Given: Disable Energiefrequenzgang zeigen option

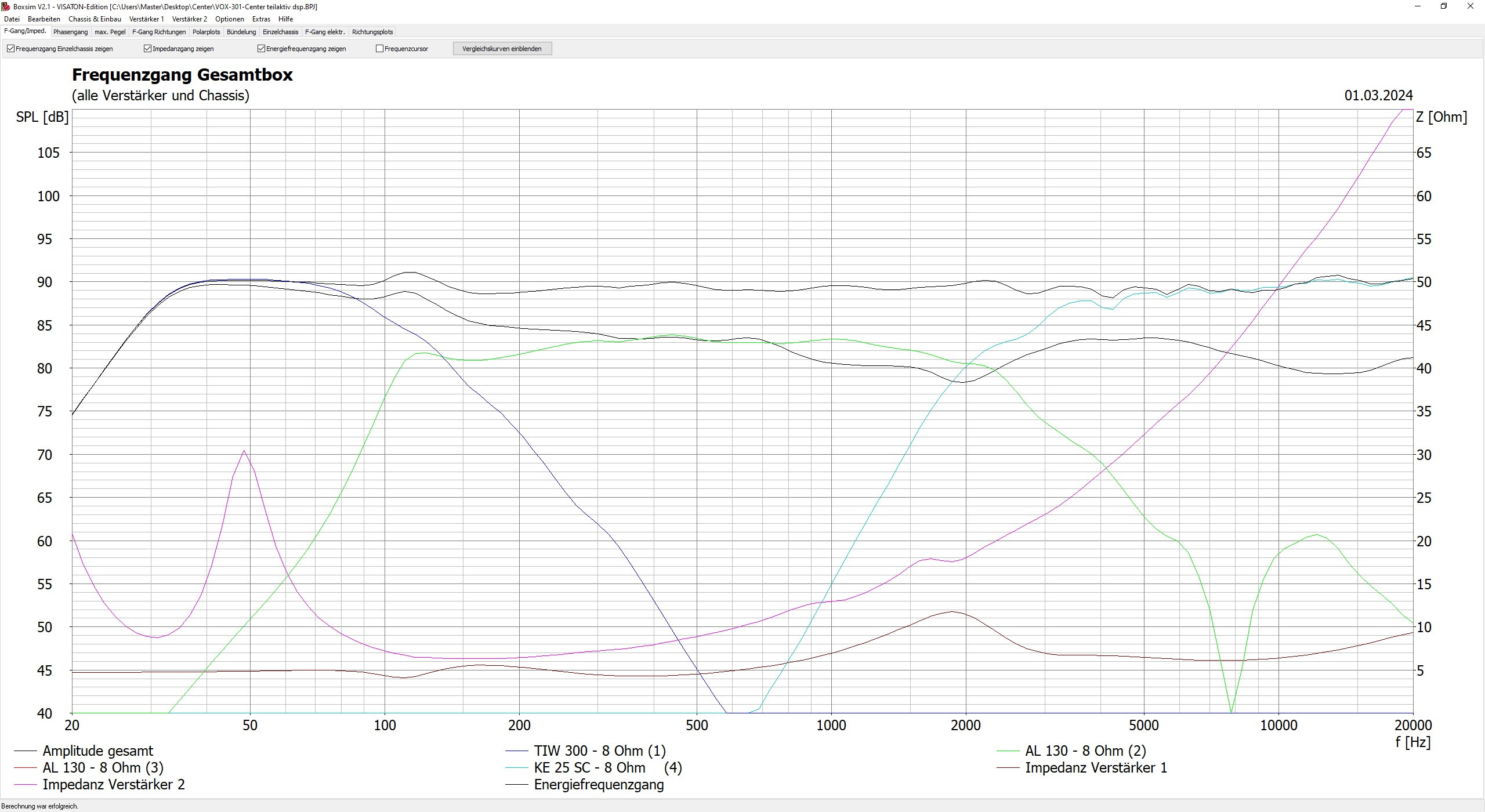Looking at the screenshot, I should [261, 49].
